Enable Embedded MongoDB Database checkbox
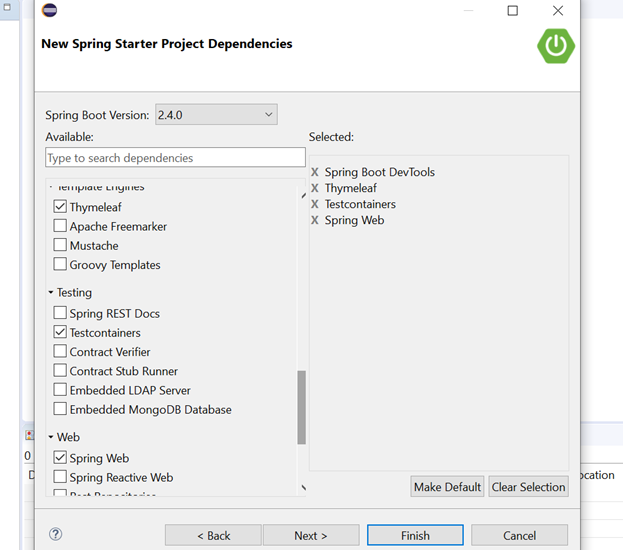 60,409
